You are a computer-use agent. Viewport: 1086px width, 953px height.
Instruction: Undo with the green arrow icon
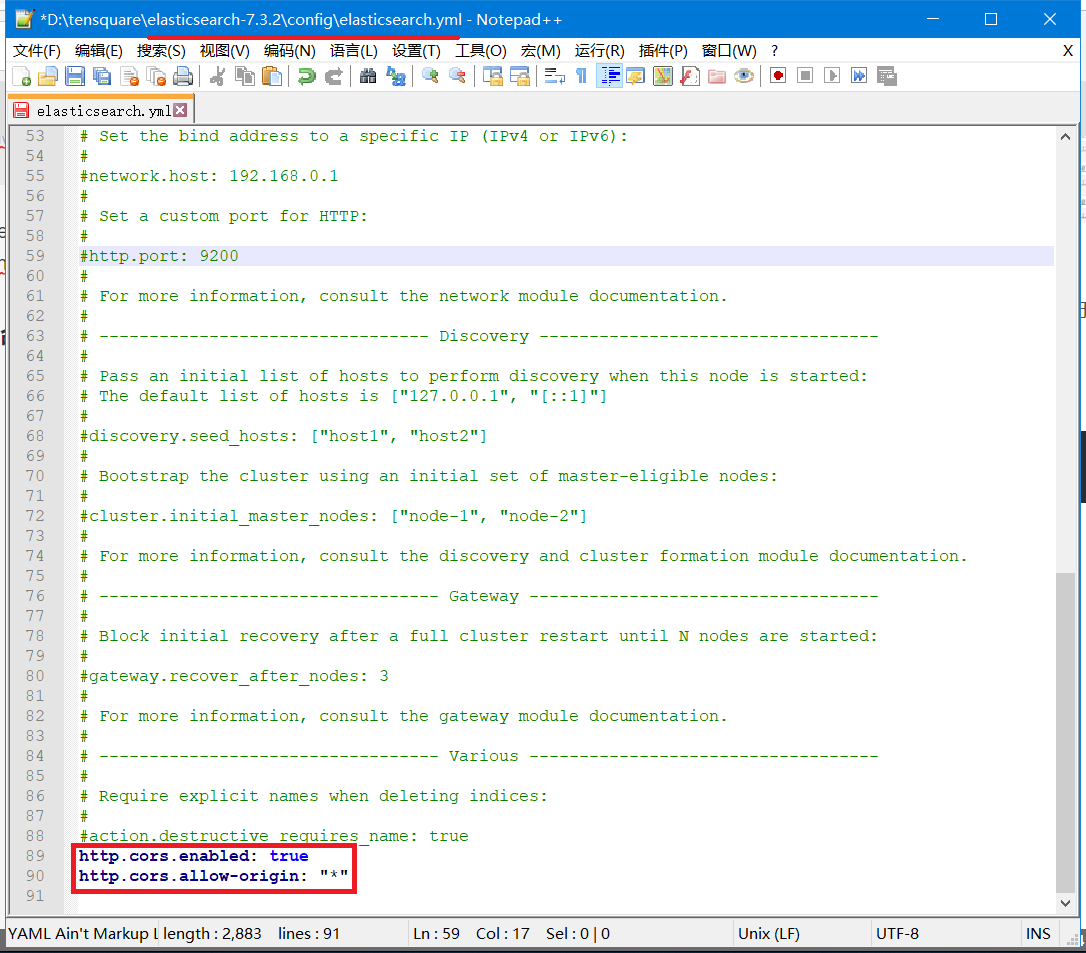click(x=306, y=76)
